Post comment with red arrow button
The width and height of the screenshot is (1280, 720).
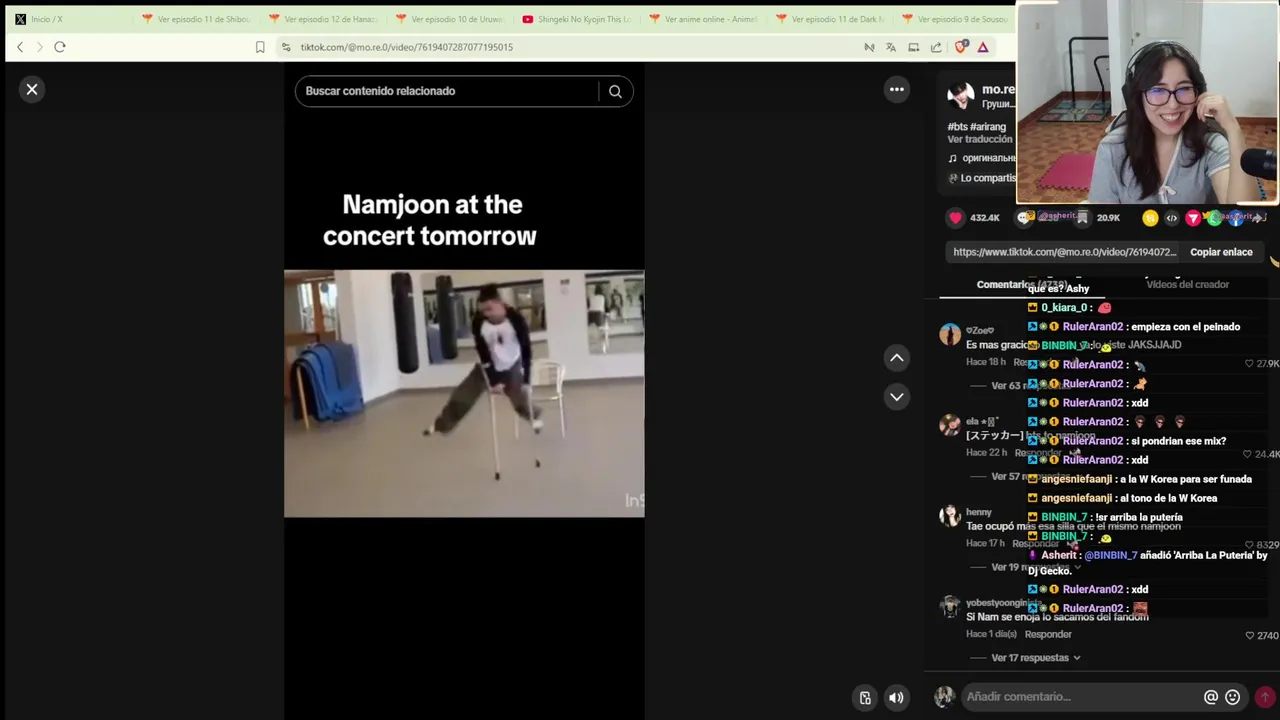(x=1264, y=697)
